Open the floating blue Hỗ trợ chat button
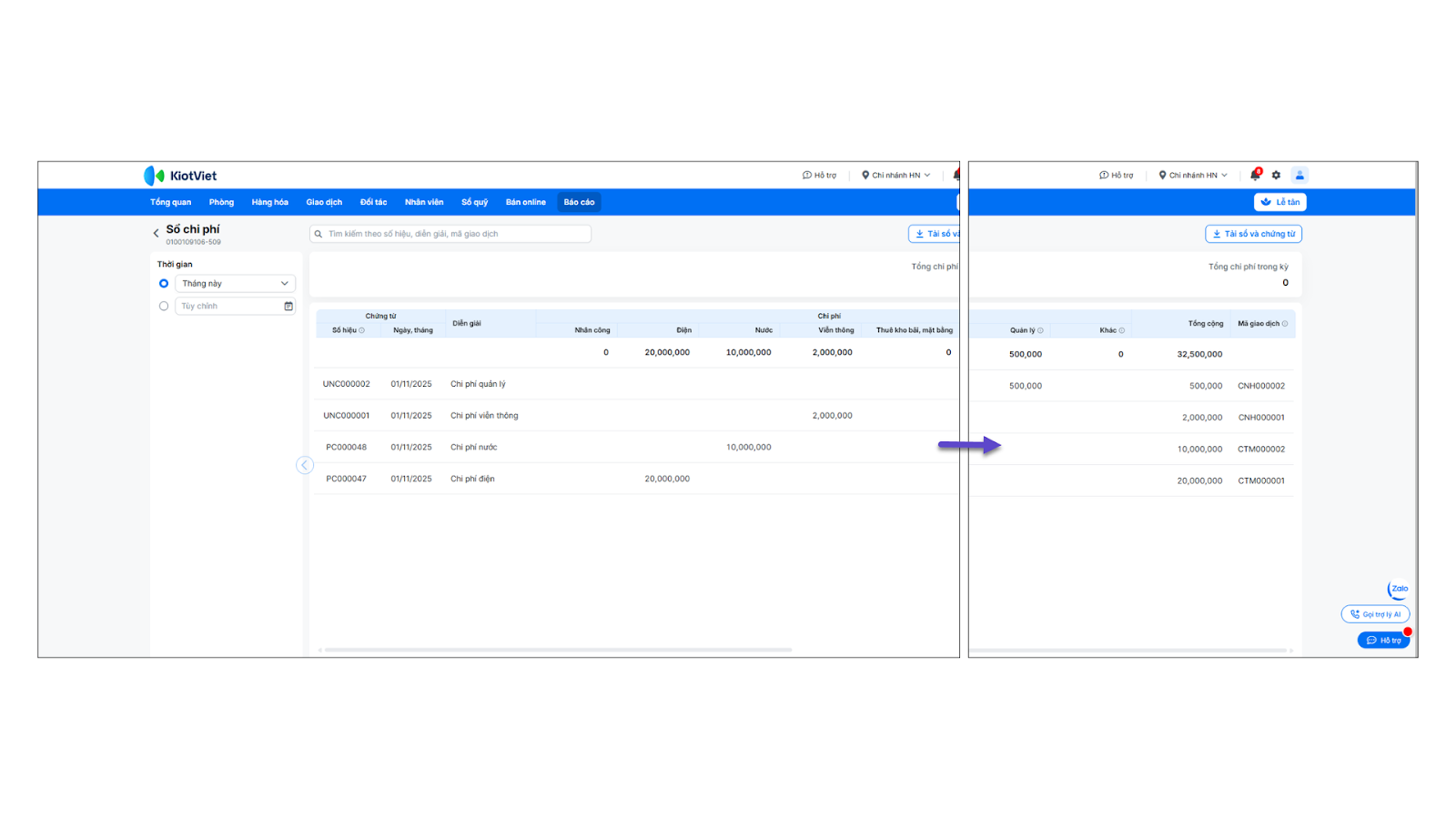The height and width of the screenshot is (819, 1456). click(x=1383, y=641)
